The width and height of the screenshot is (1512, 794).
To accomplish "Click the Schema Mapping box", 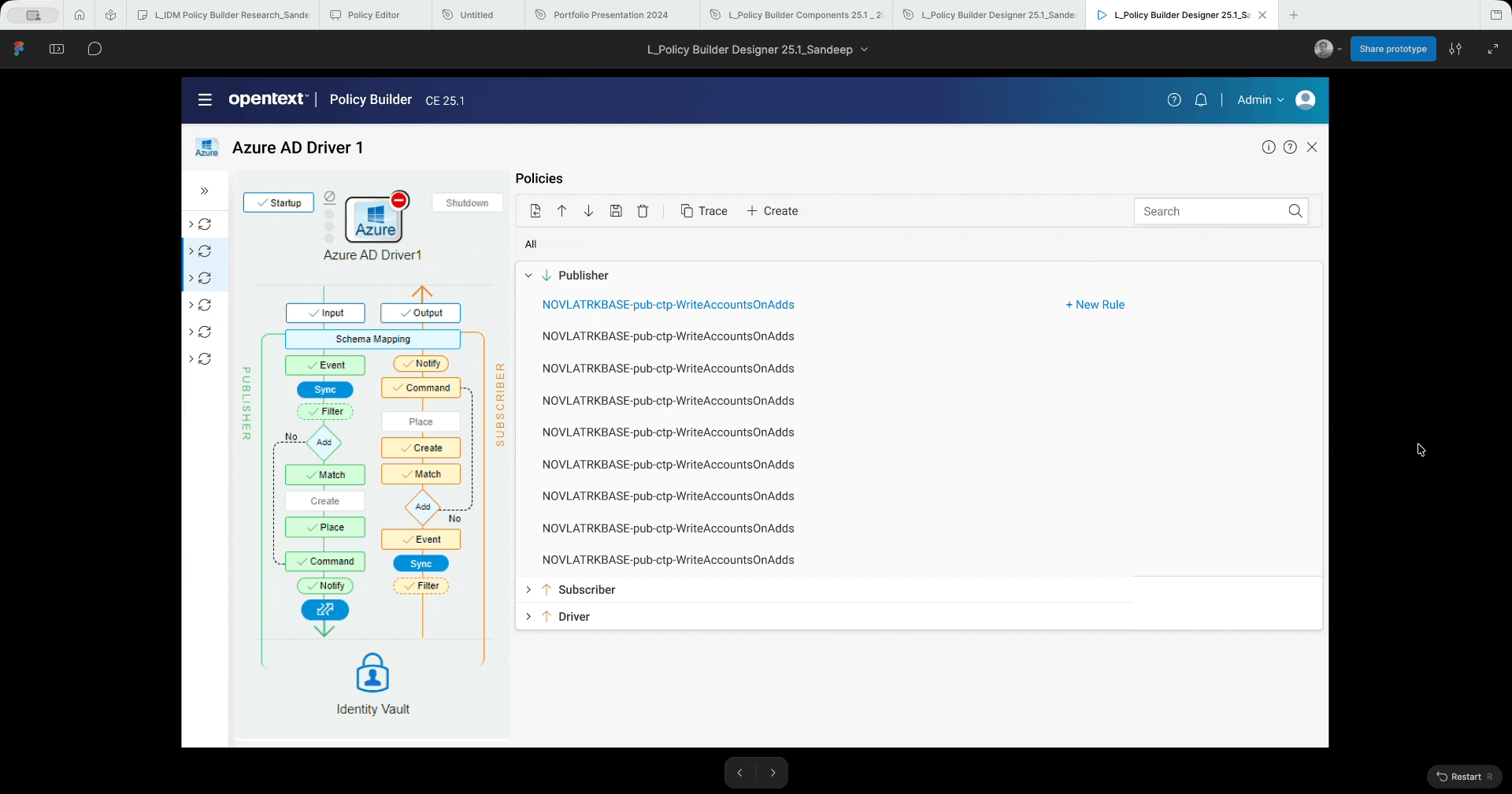I will pyautogui.click(x=373, y=339).
